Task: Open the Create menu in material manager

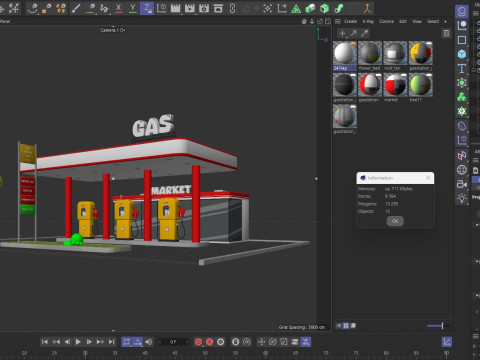Action: (350, 21)
